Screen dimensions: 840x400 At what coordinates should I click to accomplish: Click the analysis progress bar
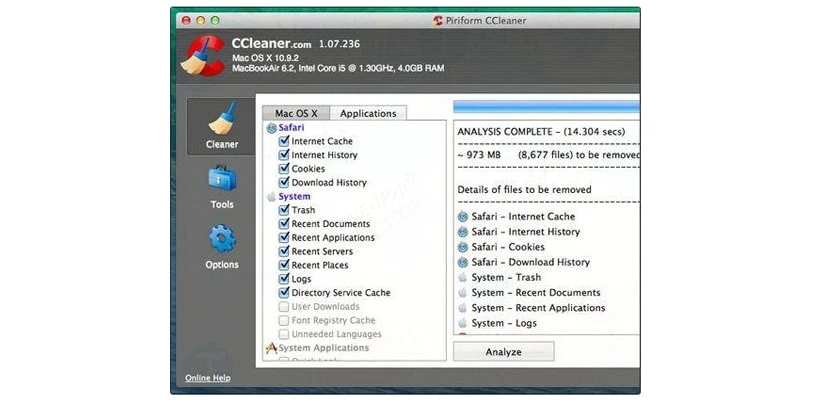546,107
